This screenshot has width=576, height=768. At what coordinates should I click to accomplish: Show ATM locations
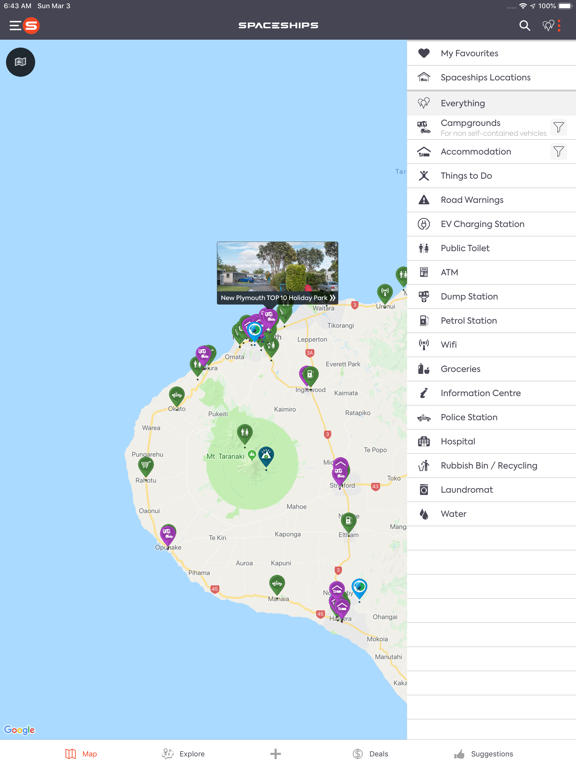[x=491, y=272]
